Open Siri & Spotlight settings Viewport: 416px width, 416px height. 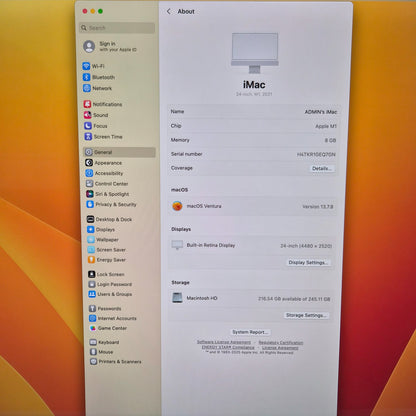tap(108, 194)
